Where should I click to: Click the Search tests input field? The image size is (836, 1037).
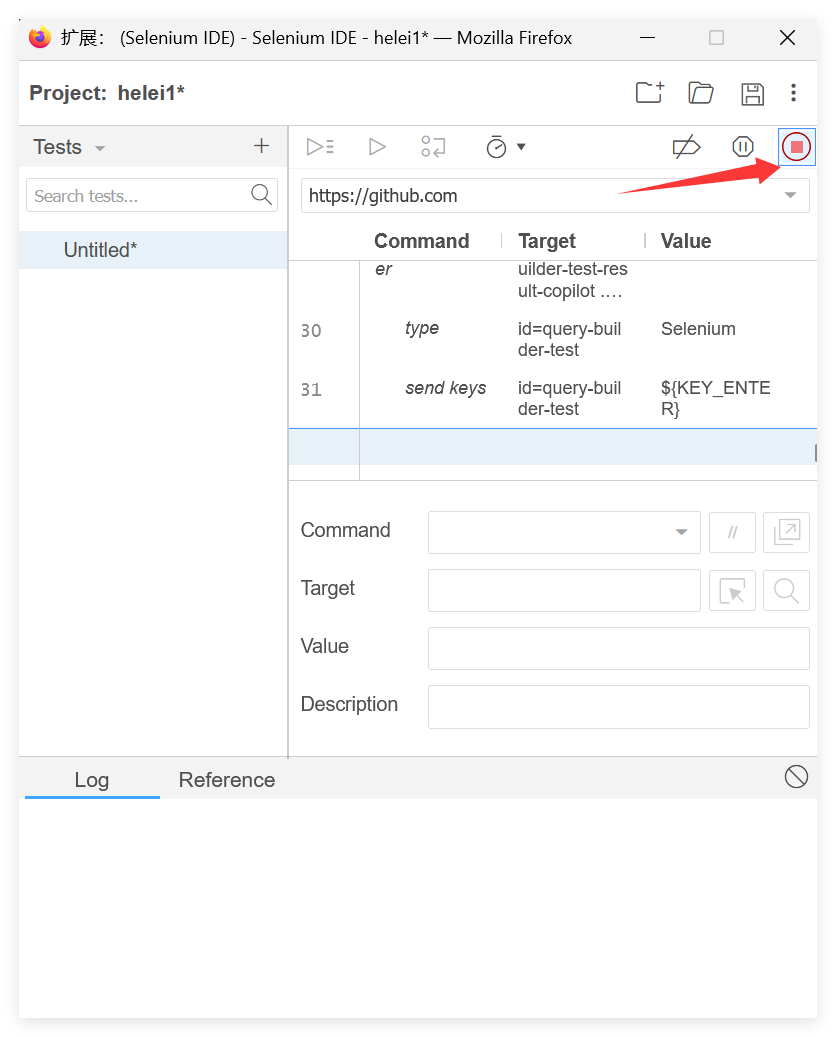click(138, 196)
